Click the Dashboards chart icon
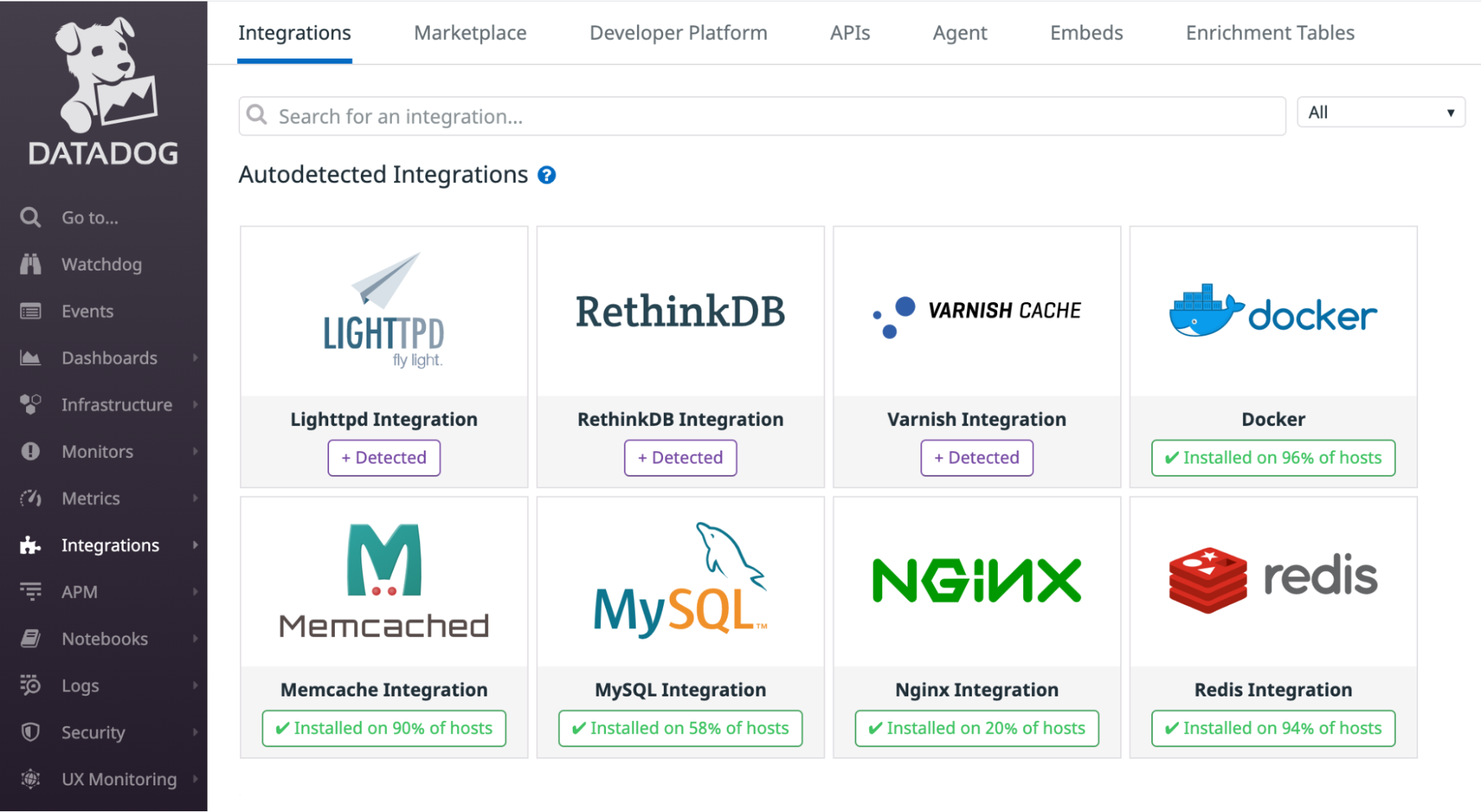The image size is (1481, 812). (x=30, y=358)
